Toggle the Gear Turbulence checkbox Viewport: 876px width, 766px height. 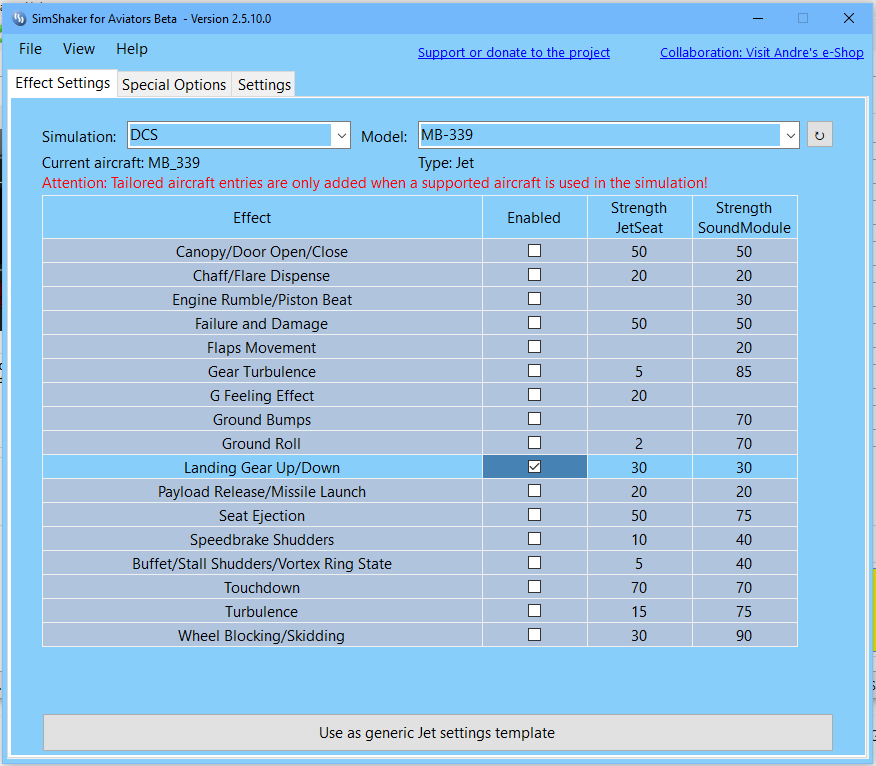(x=534, y=371)
